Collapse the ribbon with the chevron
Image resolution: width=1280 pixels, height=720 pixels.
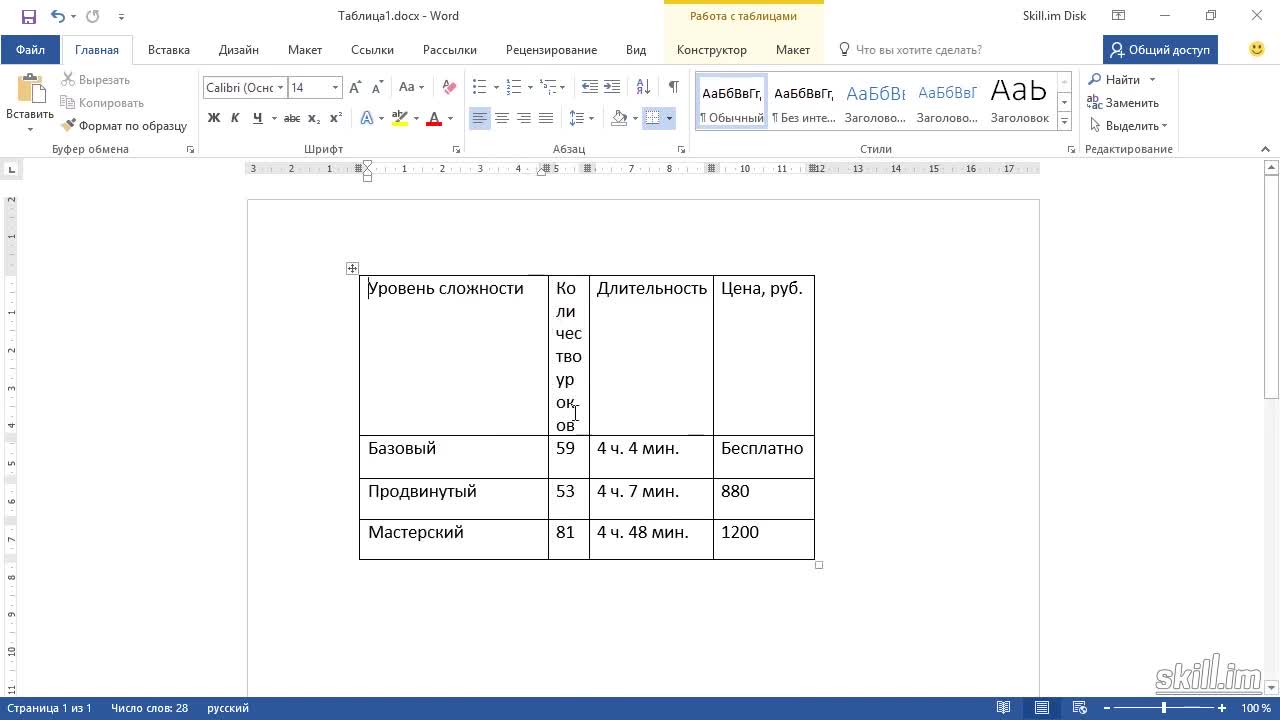[x=1265, y=150]
